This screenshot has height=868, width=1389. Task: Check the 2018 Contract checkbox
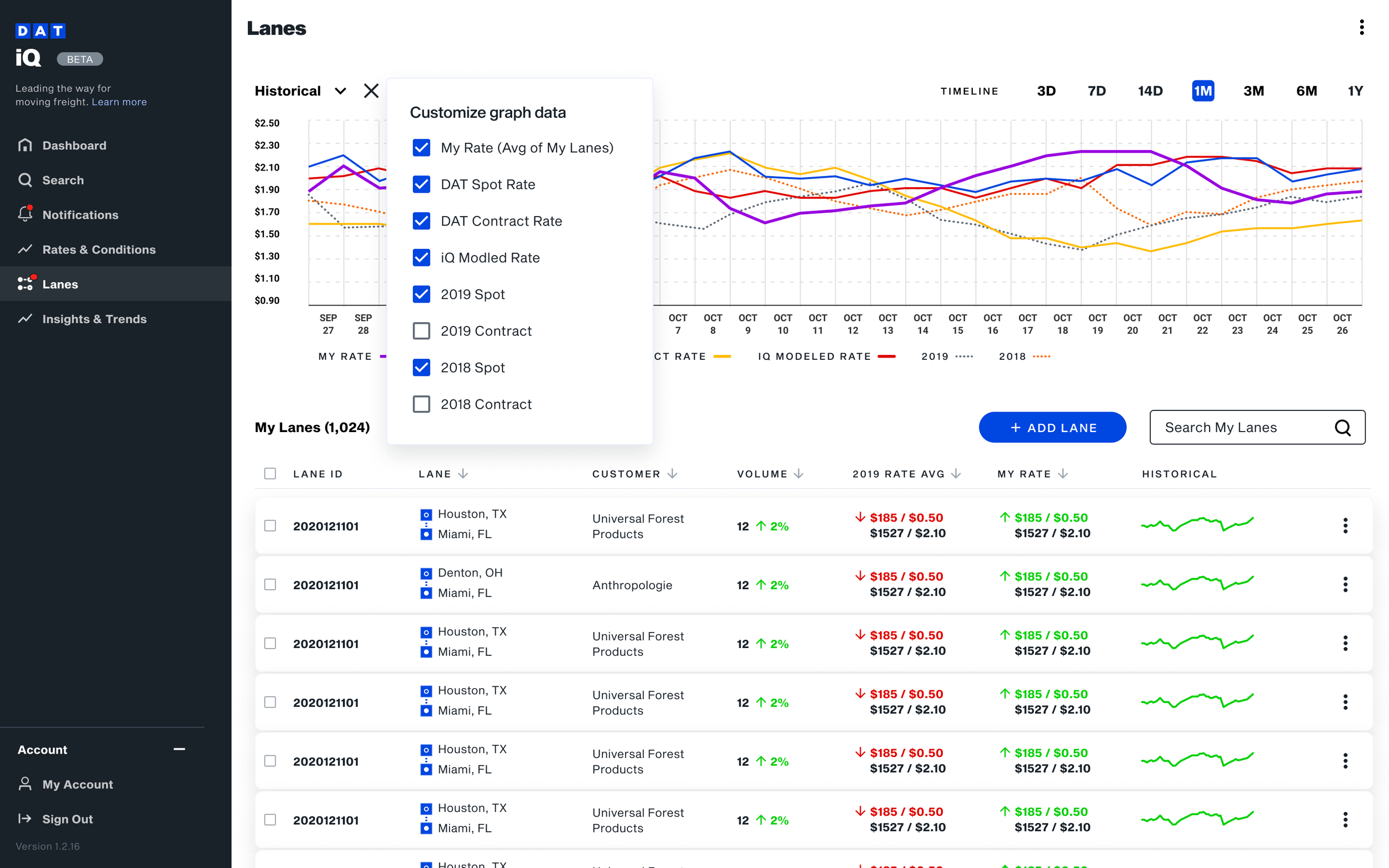422,404
